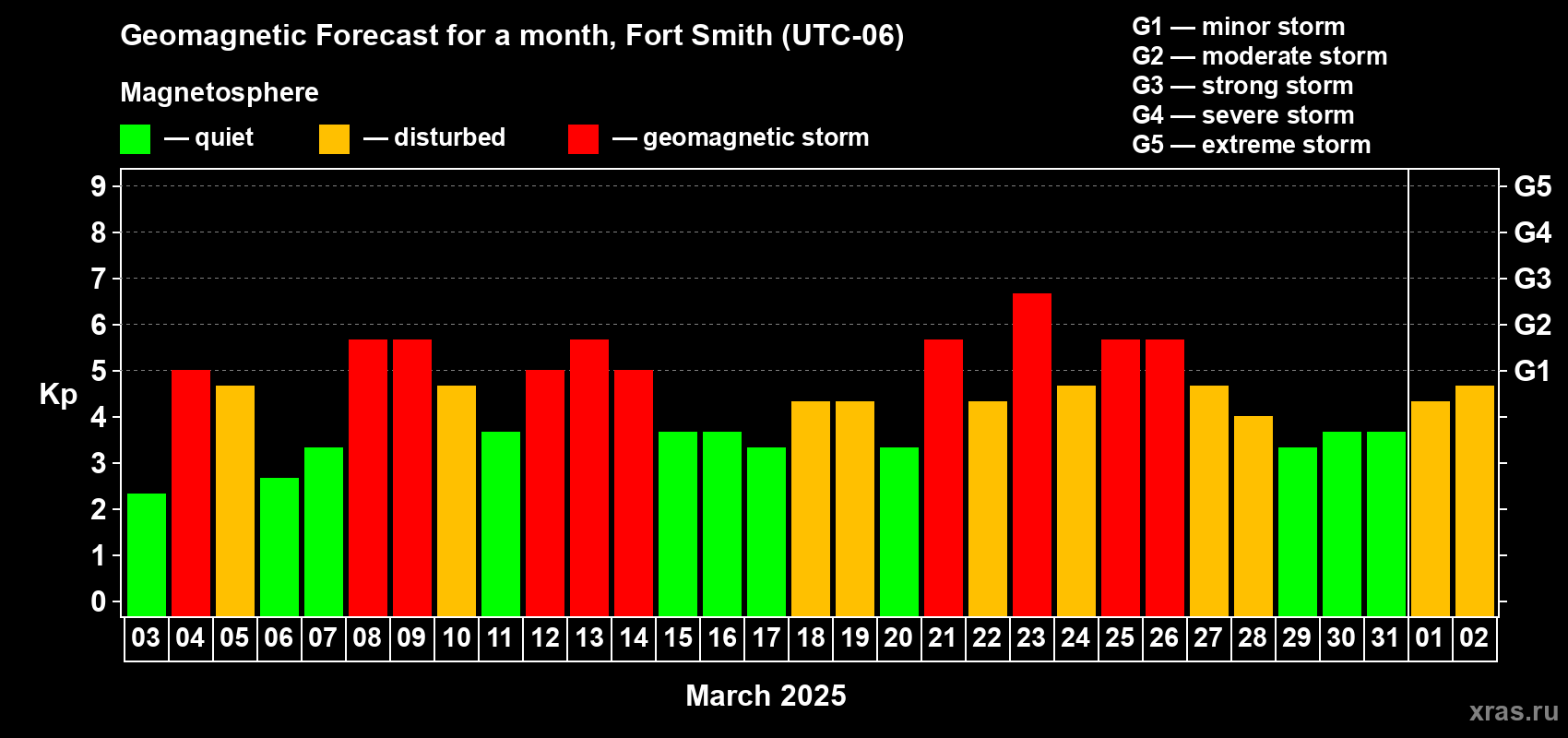Viewport: 1568px width, 738px height.
Task: Click the date label '14' on the x-axis
Action: click(633, 638)
